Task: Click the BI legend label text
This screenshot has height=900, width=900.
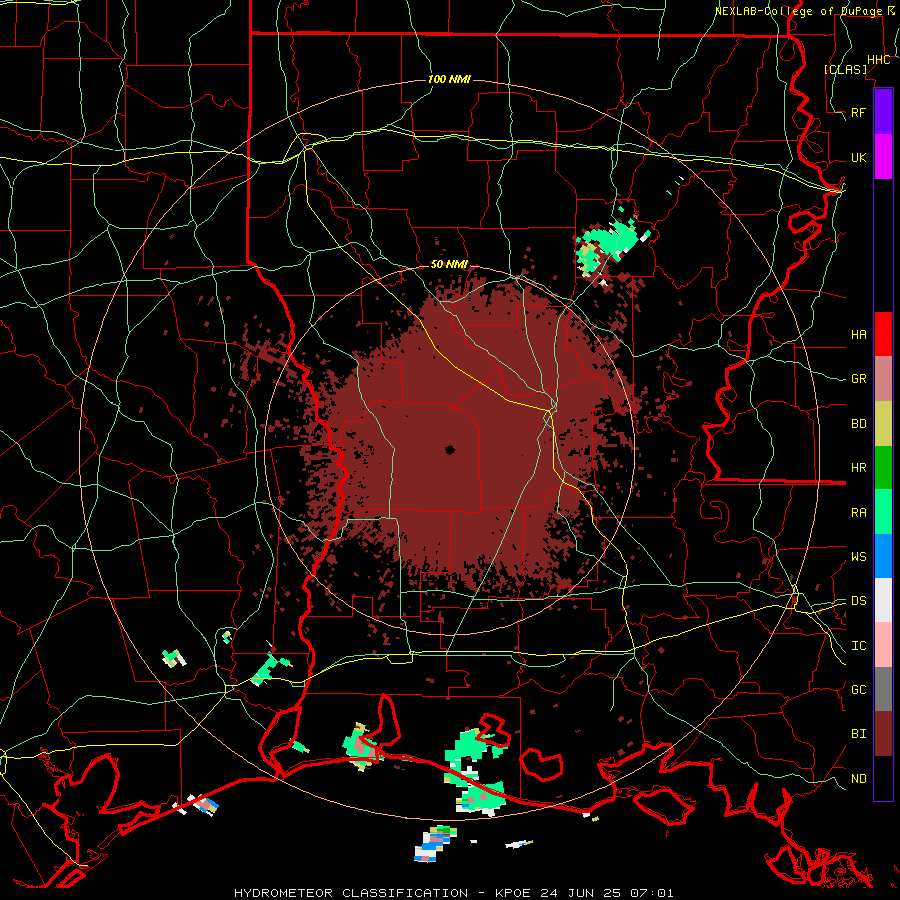Action: 859,734
